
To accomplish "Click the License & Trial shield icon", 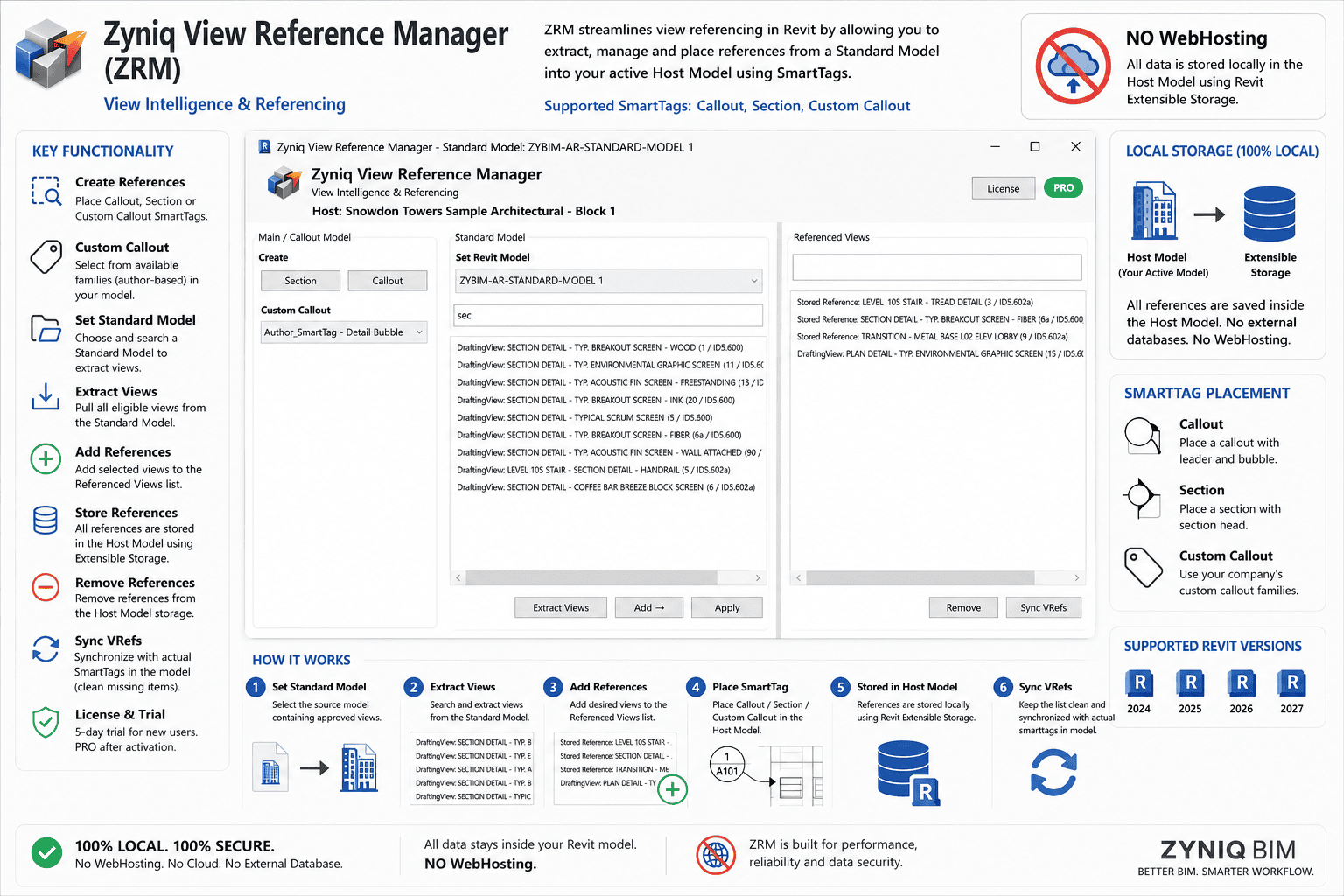I will point(45,723).
